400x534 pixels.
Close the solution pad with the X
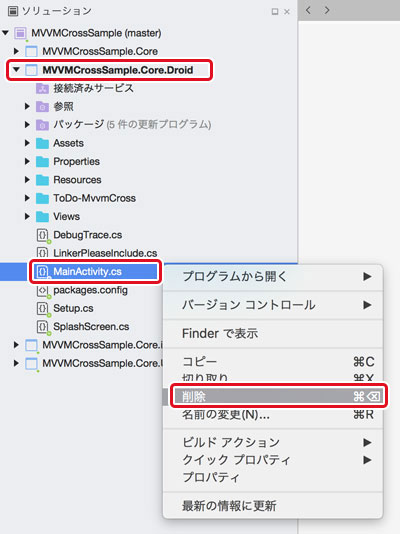287,12
